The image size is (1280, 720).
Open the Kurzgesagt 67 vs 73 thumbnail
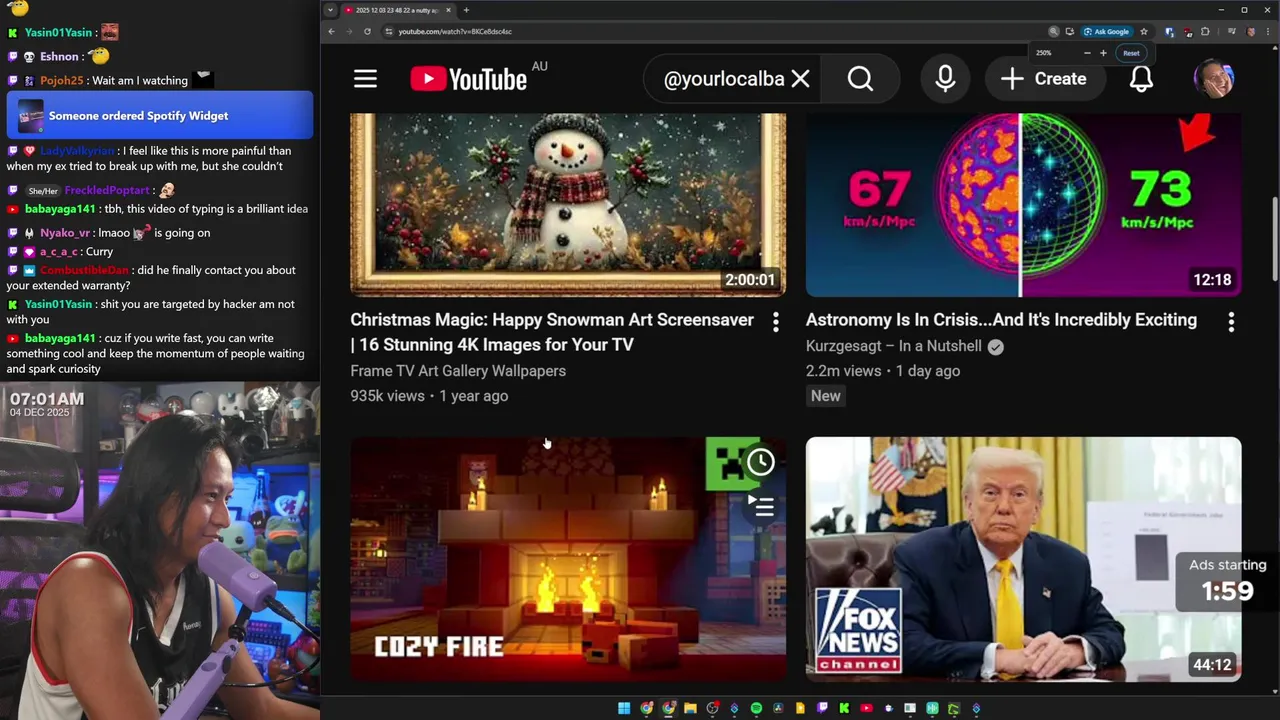coord(1024,205)
